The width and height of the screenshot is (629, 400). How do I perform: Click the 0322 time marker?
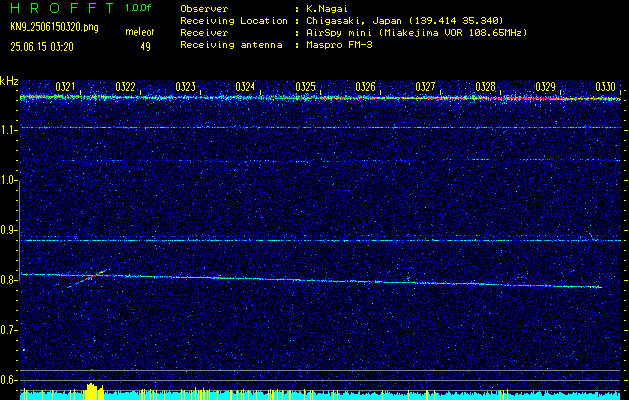pyautogui.click(x=125, y=87)
